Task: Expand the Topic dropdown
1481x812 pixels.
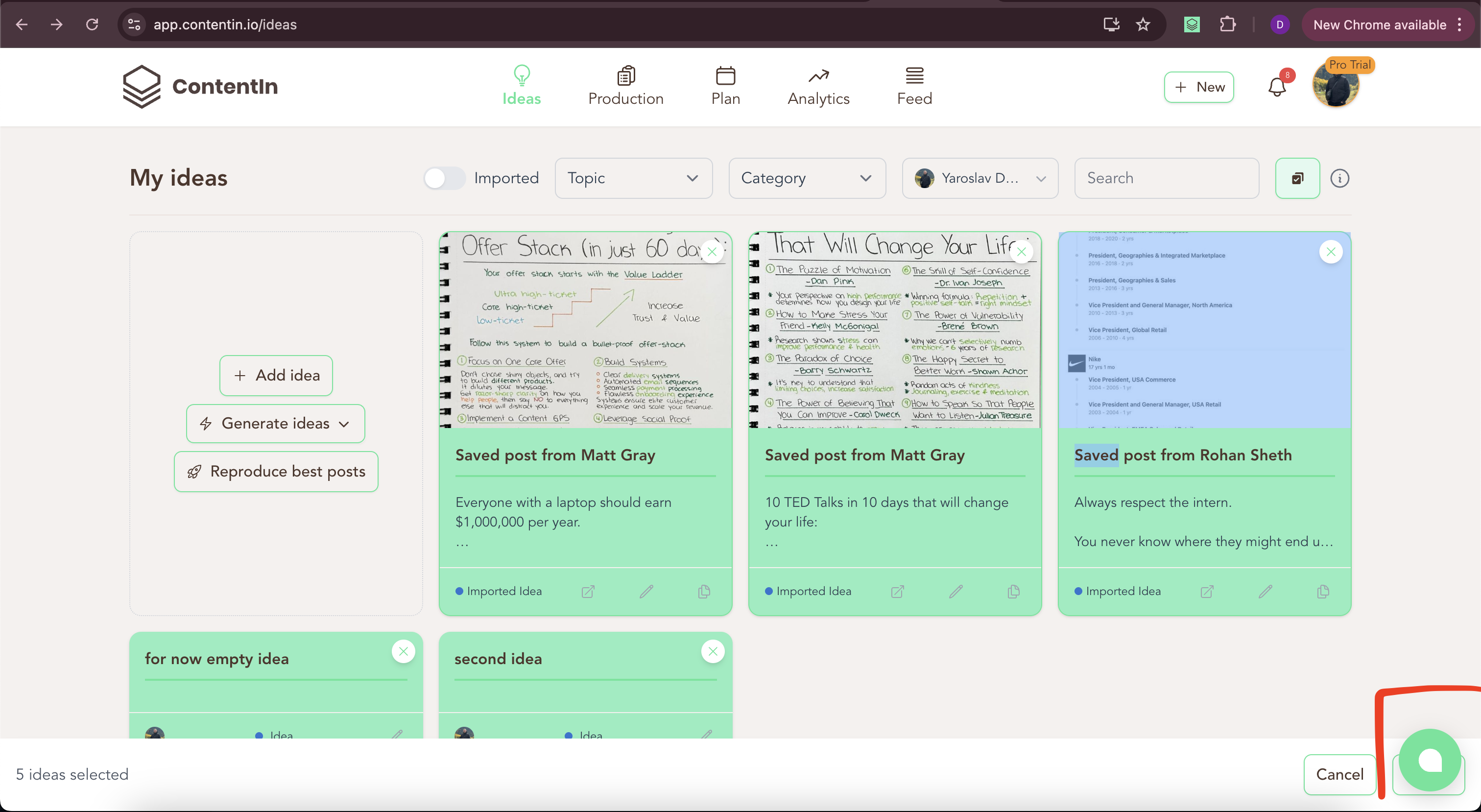Action: 634,178
